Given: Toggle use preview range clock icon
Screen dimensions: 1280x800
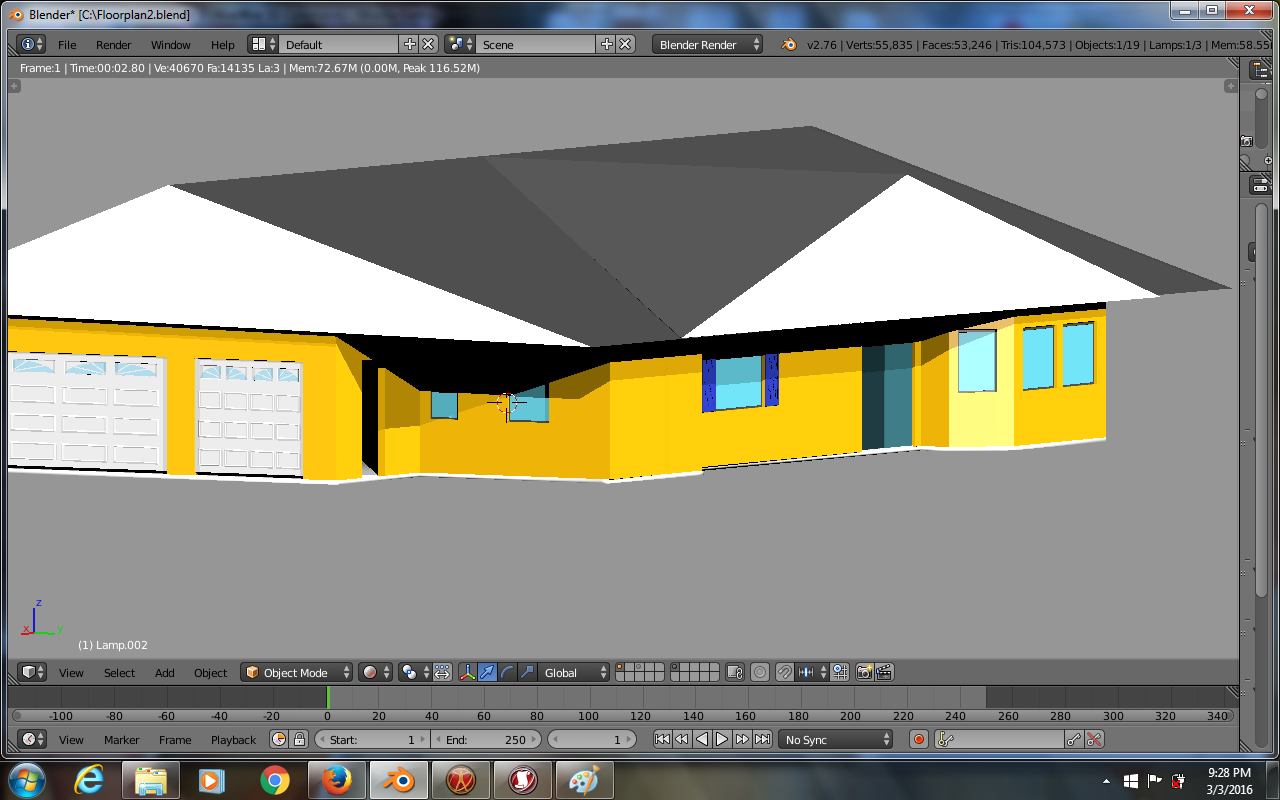Looking at the screenshot, I should click(x=279, y=739).
